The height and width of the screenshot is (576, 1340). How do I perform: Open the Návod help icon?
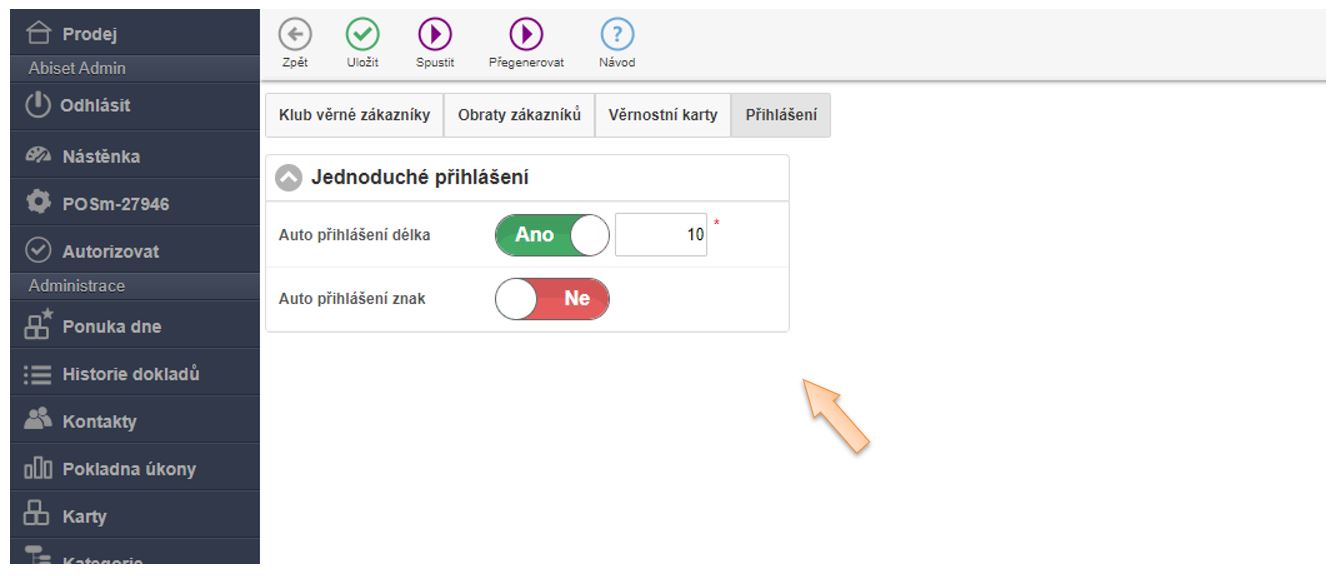tap(617, 35)
